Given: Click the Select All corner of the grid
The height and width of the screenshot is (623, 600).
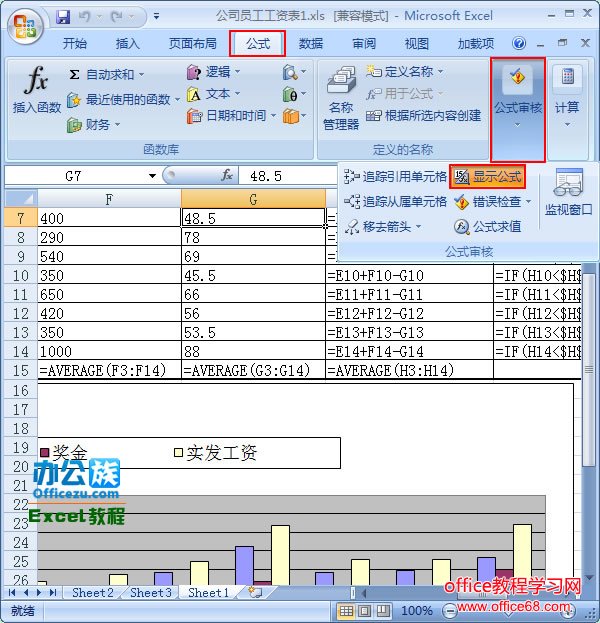Looking at the screenshot, I should tap(21, 199).
